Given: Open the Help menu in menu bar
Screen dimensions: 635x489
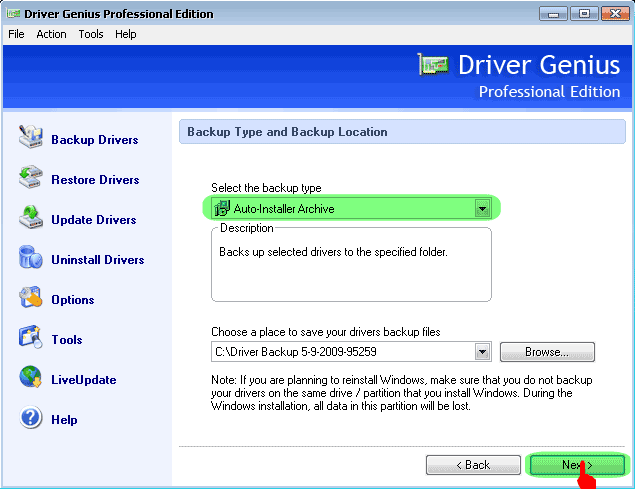Looking at the screenshot, I should point(126,34).
